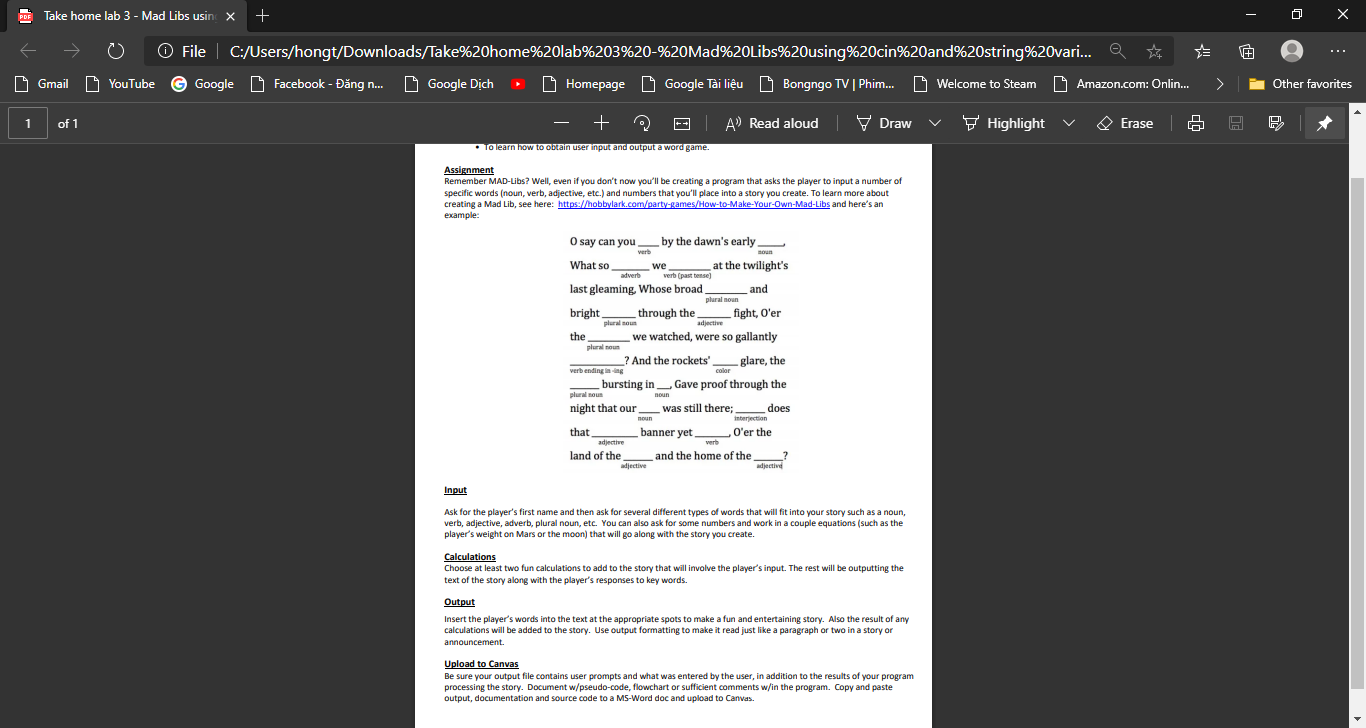Click the Fit to page icon

[682, 123]
